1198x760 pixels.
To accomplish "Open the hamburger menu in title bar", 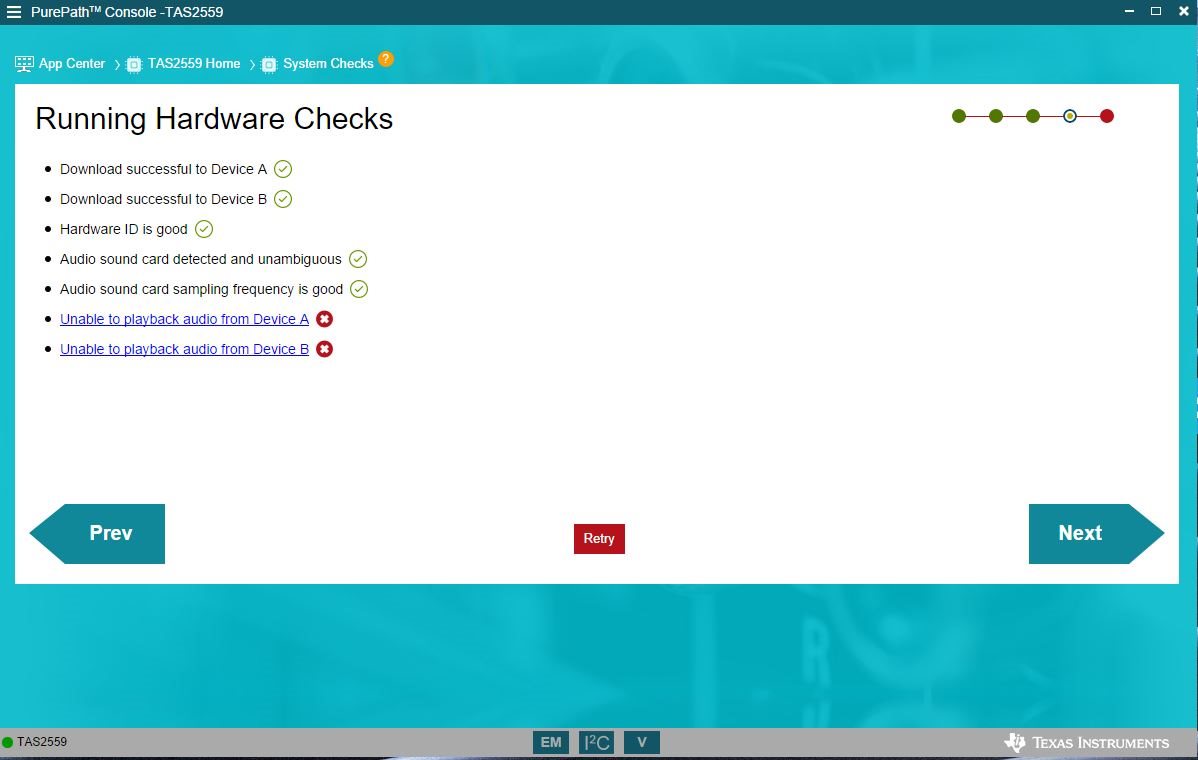I will pyautogui.click(x=14, y=11).
